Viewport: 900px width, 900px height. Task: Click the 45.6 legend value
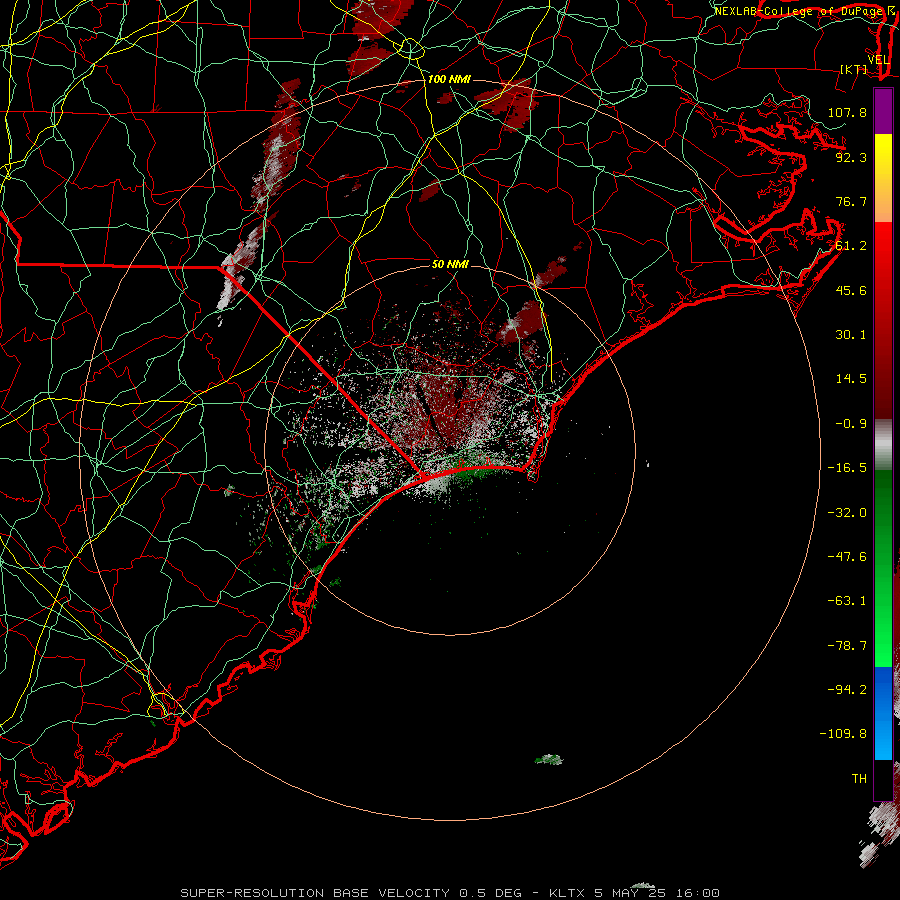[x=851, y=290]
